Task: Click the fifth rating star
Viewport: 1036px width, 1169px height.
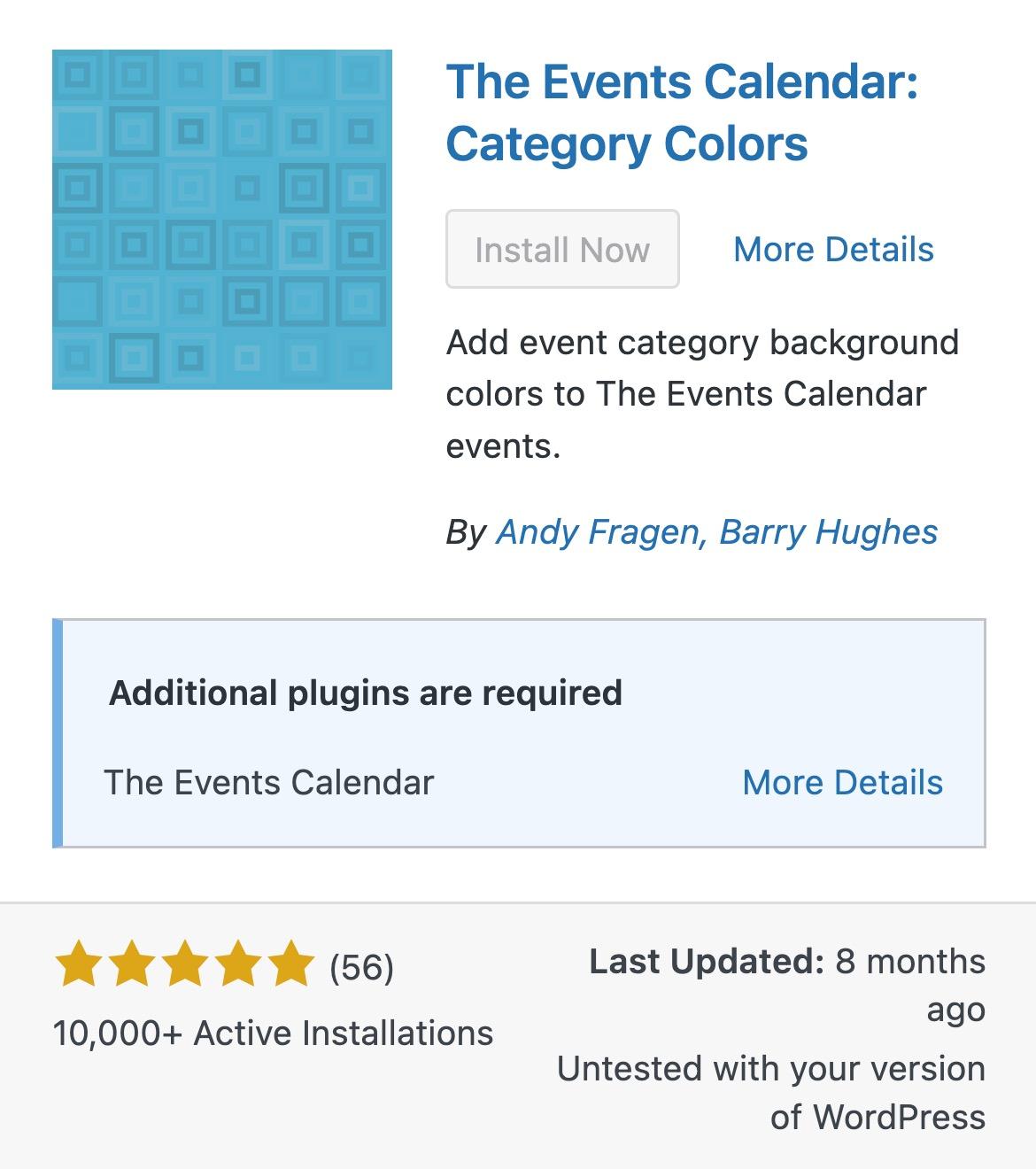Action: 290,965
